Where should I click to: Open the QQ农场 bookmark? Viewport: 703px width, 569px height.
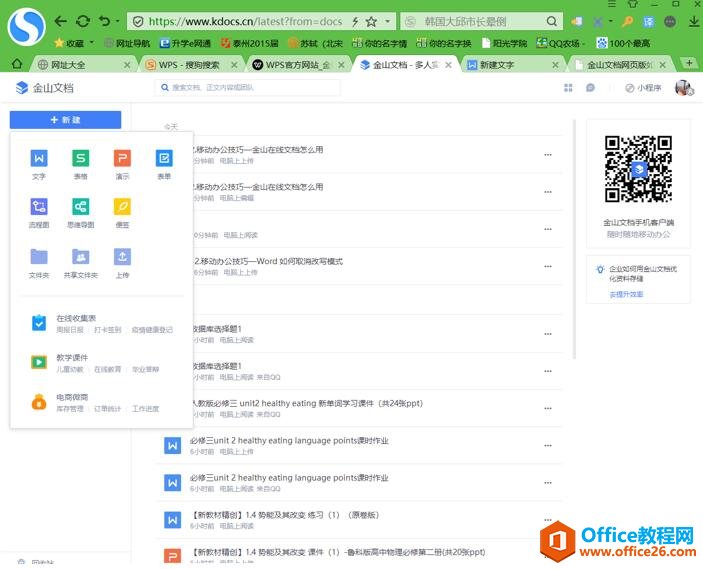point(559,43)
